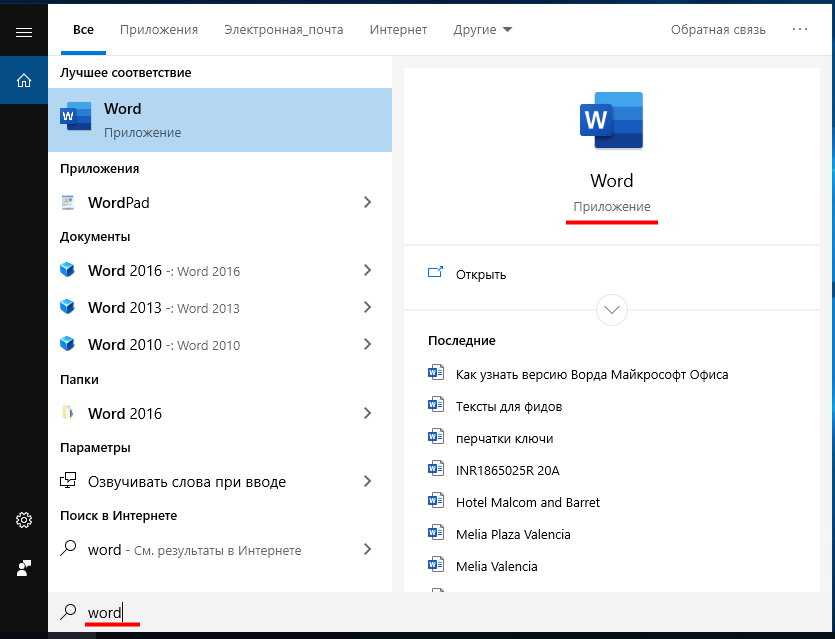The height and width of the screenshot is (639, 835).
Task: Open recent file 'Как узнать версию Ворда Майкрософт Офиса'
Action: pos(592,375)
